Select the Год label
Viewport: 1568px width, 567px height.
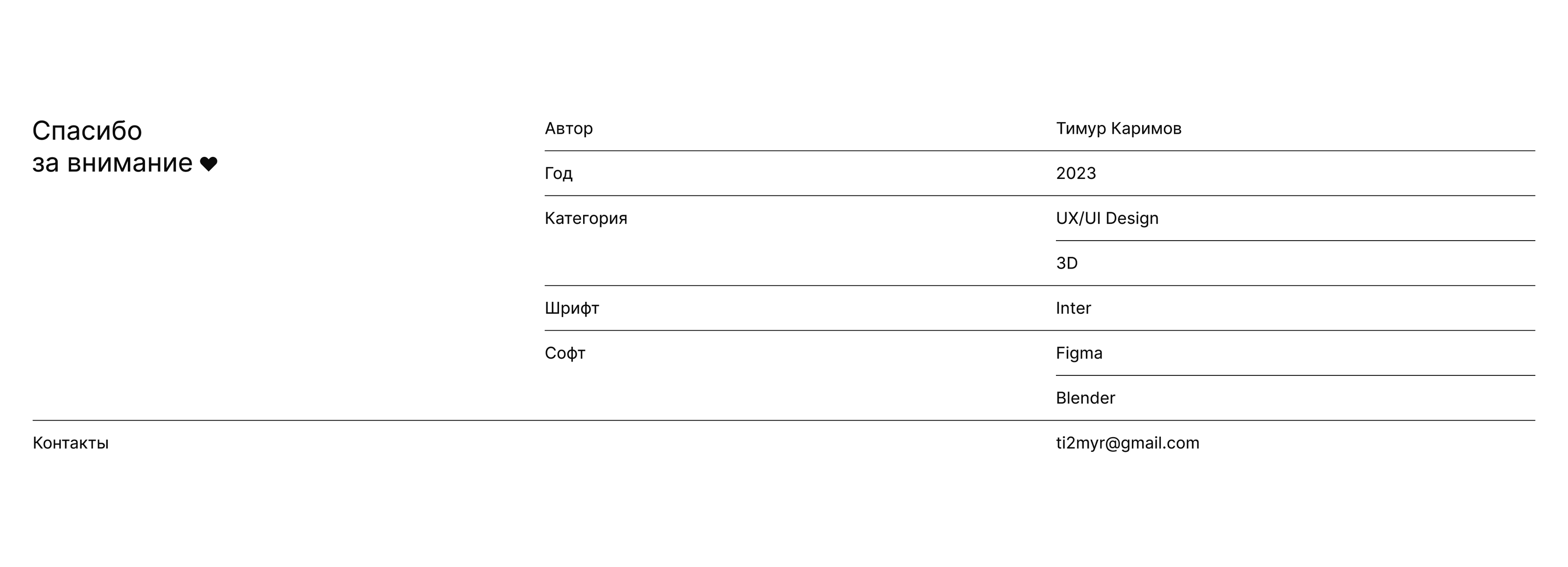tap(558, 173)
